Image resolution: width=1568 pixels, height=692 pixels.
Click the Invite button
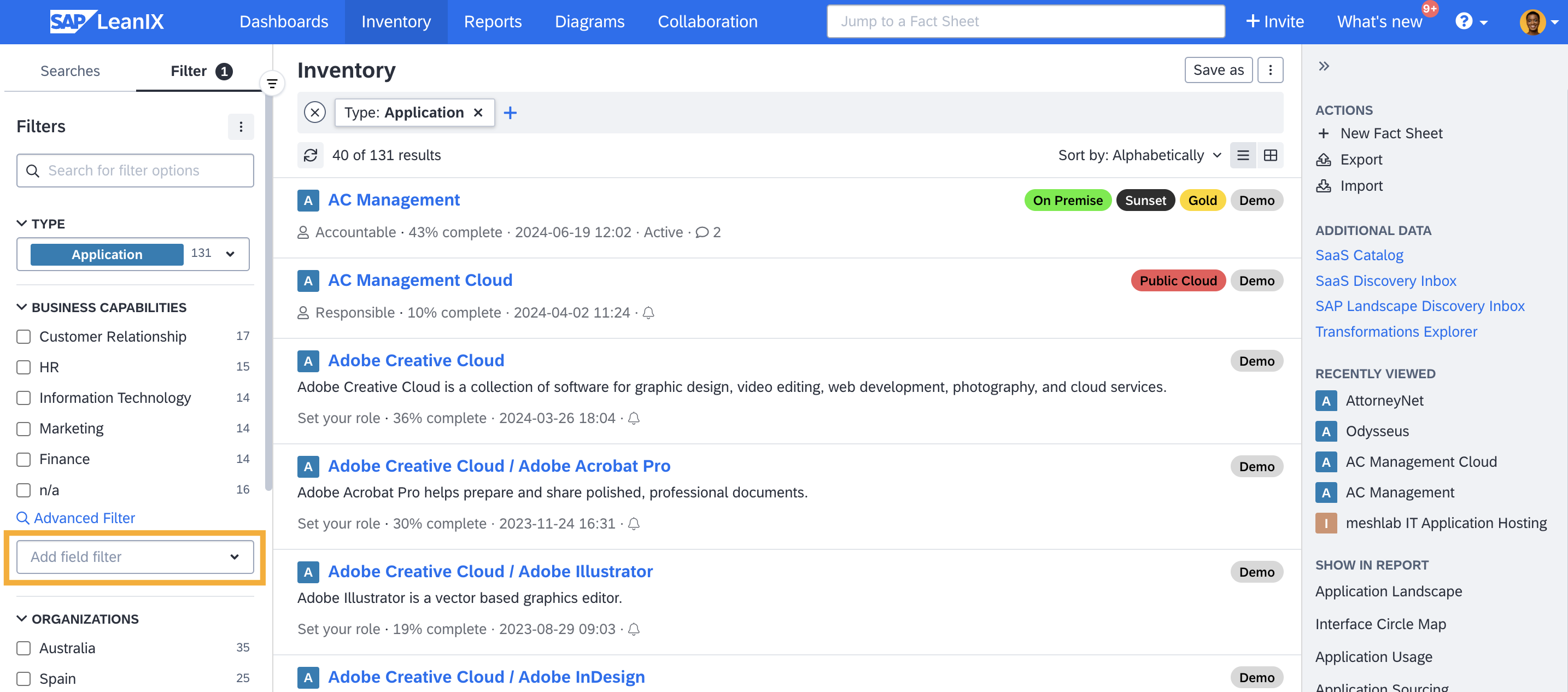point(1274,22)
